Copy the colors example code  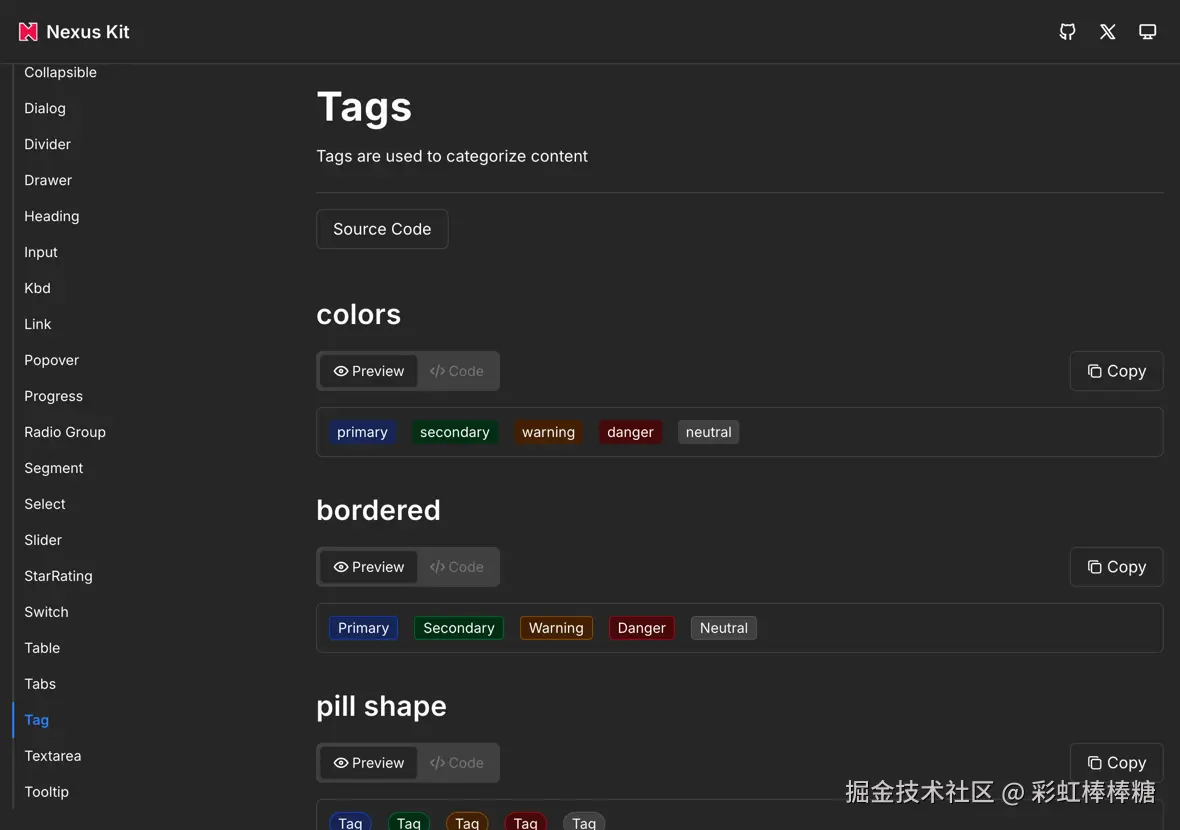click(1116, 371)
